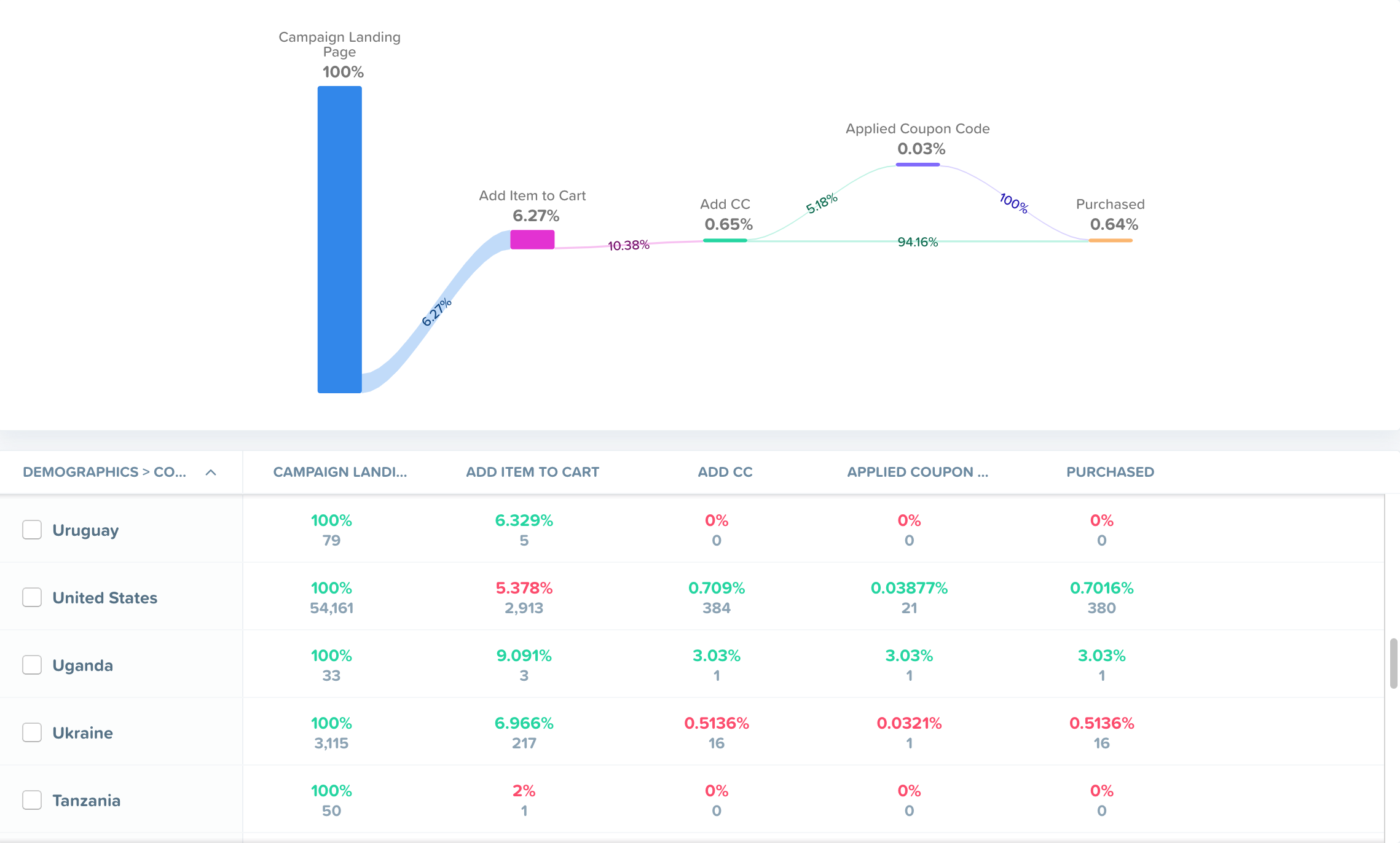This screenshot has height=843, width=1400.
Task: Click Uruguay's 6.329% add-to-cart value
Action: 524,520
